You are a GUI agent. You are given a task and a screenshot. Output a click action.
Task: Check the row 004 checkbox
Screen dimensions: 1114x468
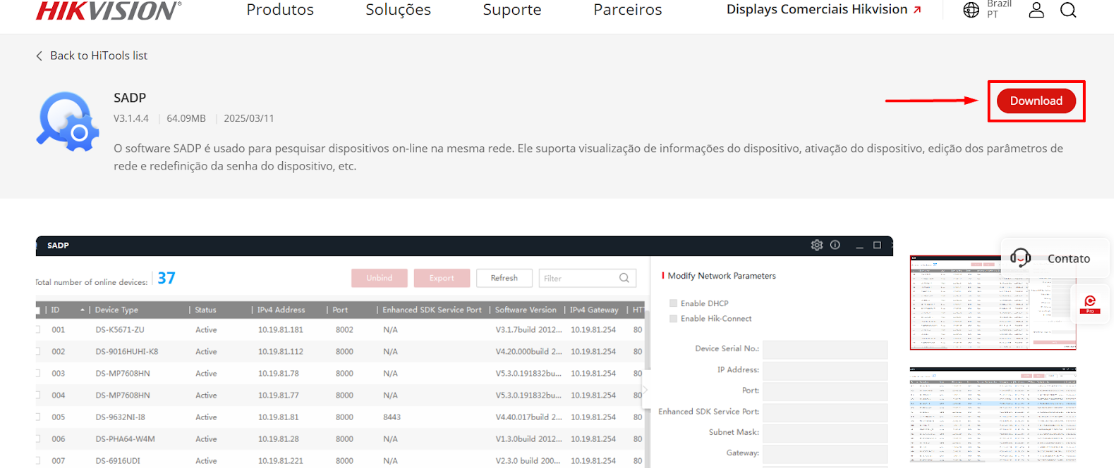tap(37, 395)
